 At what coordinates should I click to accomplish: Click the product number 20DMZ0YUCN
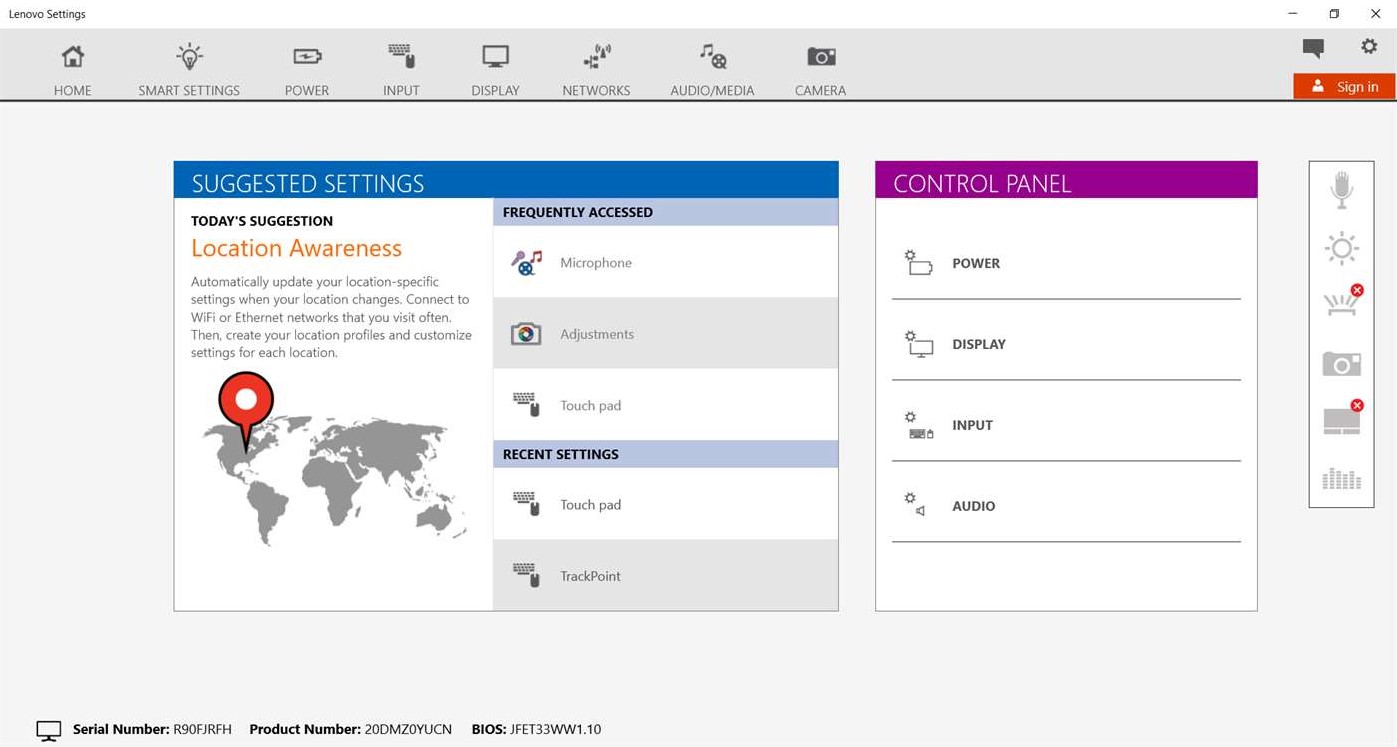point(406,729)
